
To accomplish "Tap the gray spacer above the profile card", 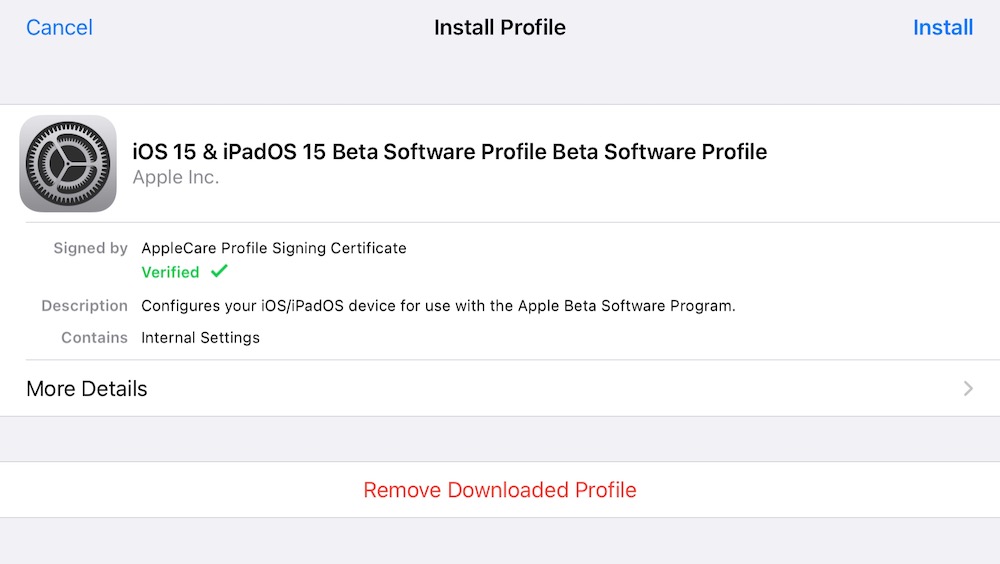I will [500, 80].
